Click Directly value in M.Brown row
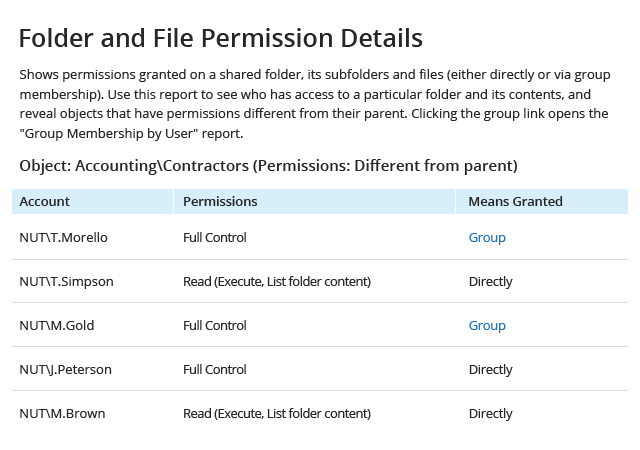Screen dimensions: 640x450 pyautogui.click(x=490, y=414)
